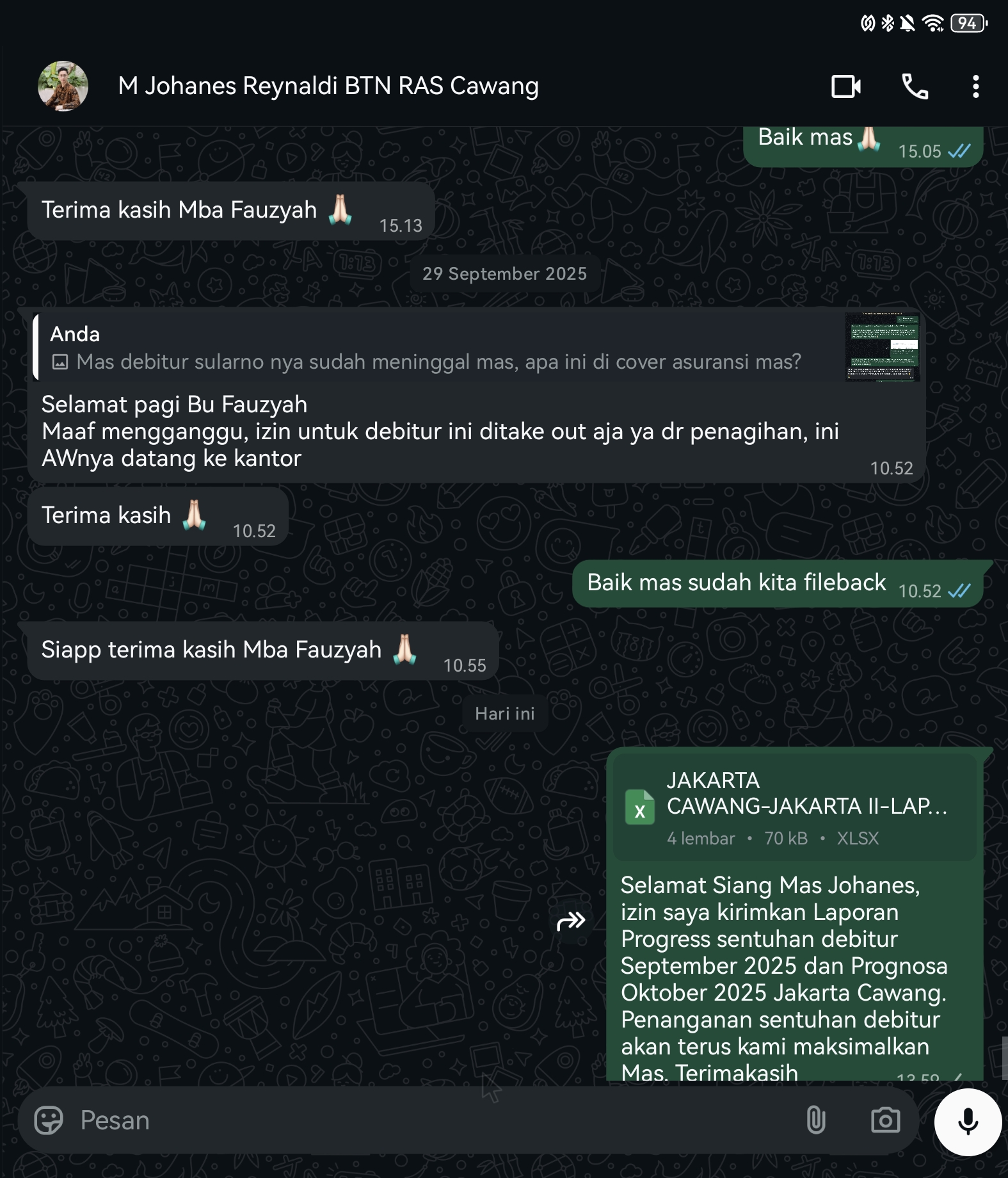Open the three-dot more options menu
Viewport: 1008px width, 1178px height.
975,86
